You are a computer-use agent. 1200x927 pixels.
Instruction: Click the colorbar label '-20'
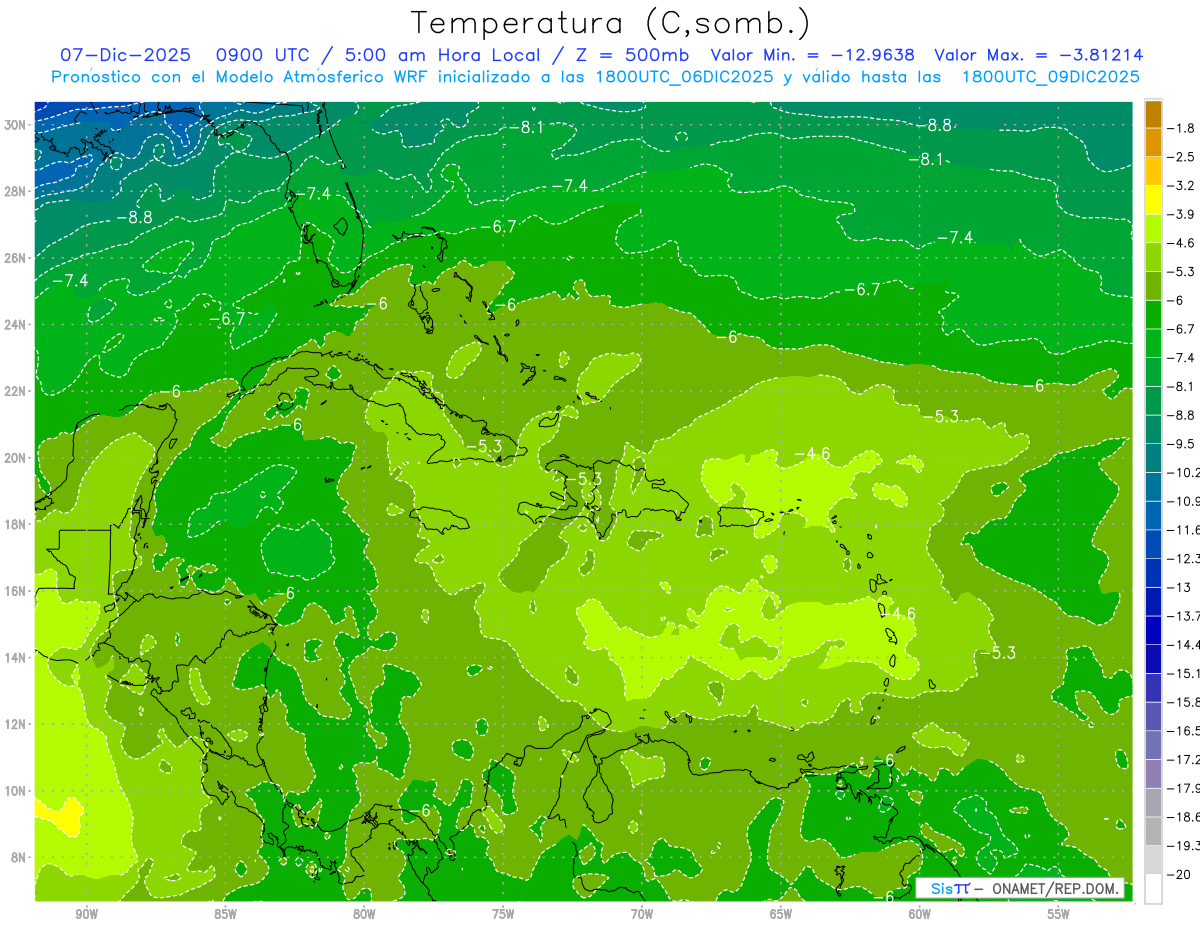pos(1178,875)
